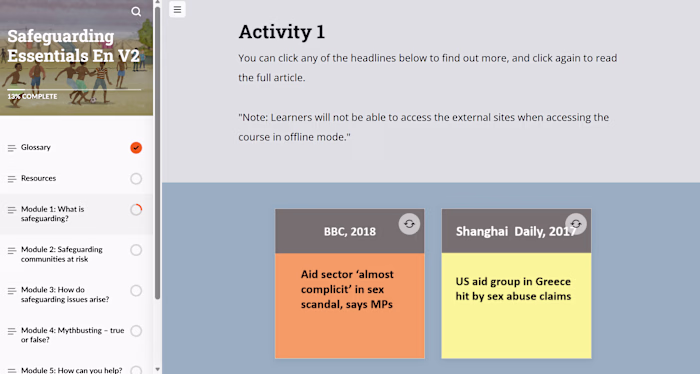Viewport: 700px width, 374px height.
Task: Click the Glossary completed checkmark circle
Action: [x=136, y=148]
